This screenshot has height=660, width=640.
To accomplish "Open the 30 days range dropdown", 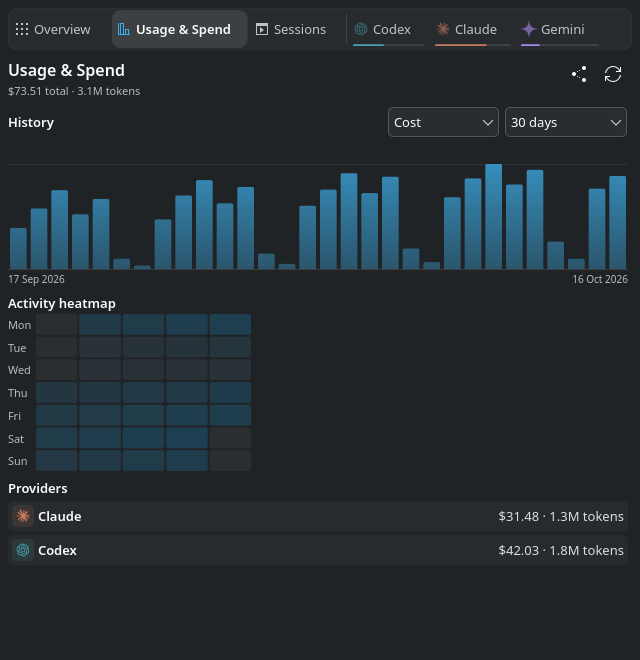I will [x=566, y=122].
